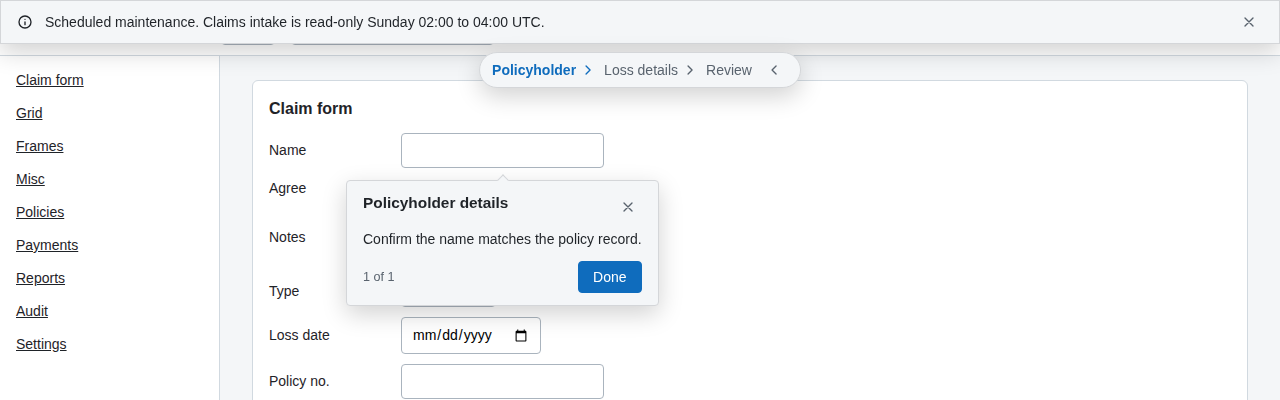Open the Payments sidebar link
The height and width of the screenshot is (400, 1280).
tap(47, 245)
